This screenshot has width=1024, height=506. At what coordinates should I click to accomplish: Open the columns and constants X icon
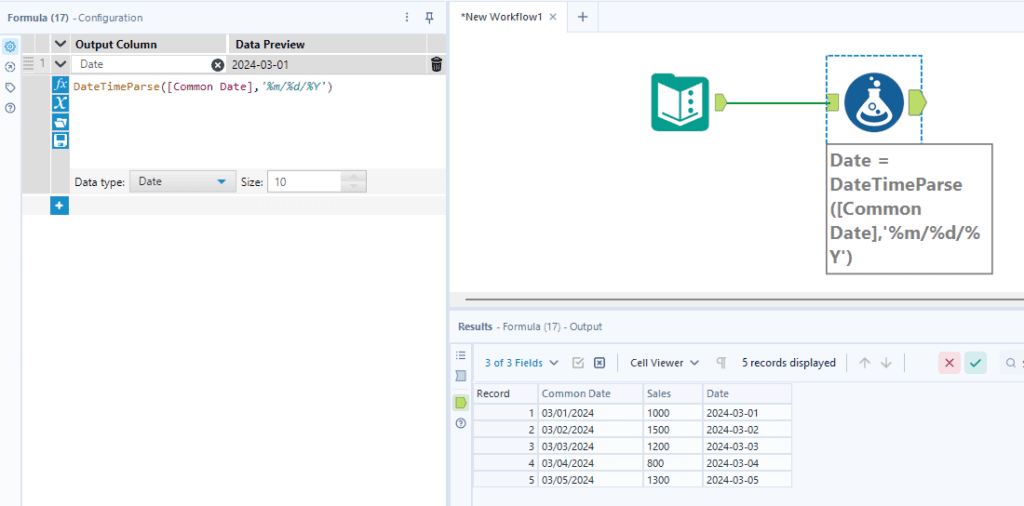tap(60, 103)
